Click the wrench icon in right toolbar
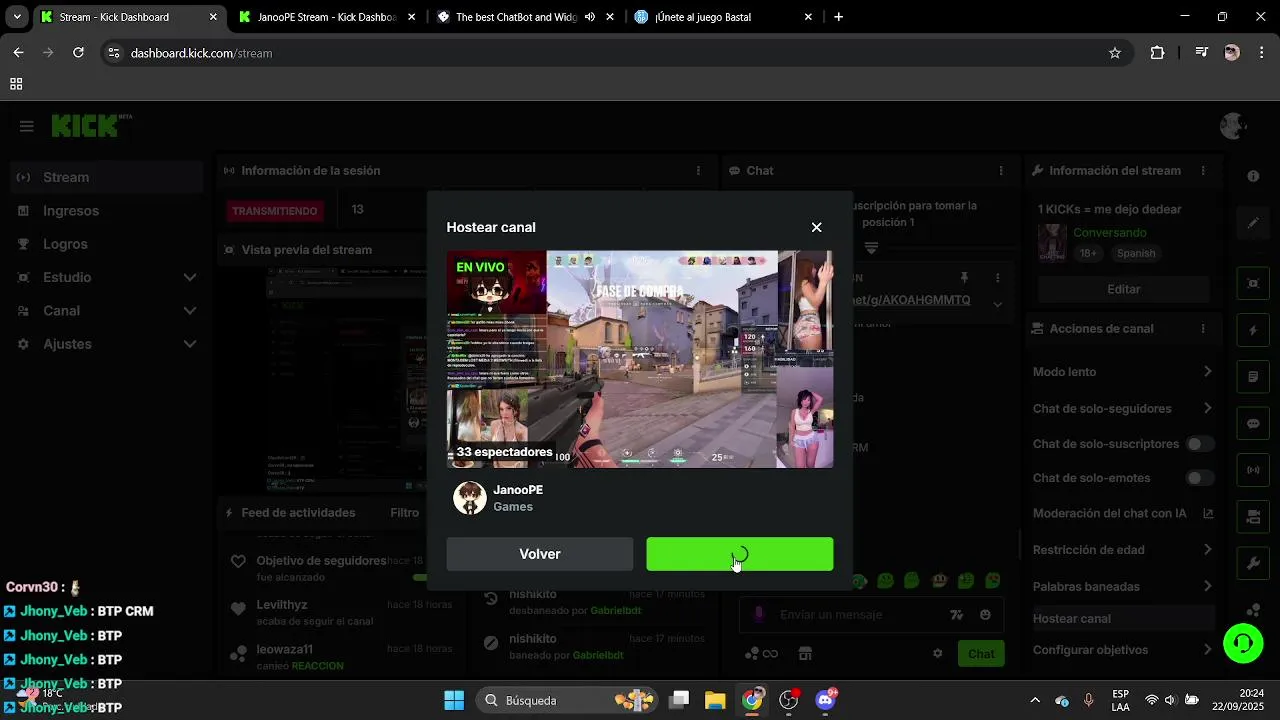Viewport: 1280px width, 720px height. 1253,564
